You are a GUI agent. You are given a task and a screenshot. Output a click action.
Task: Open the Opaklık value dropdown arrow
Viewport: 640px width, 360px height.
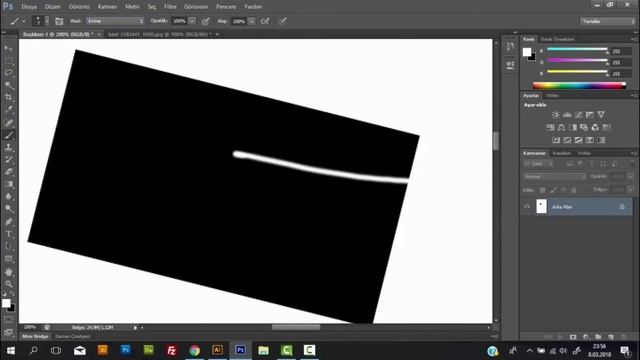coord(192,21)
